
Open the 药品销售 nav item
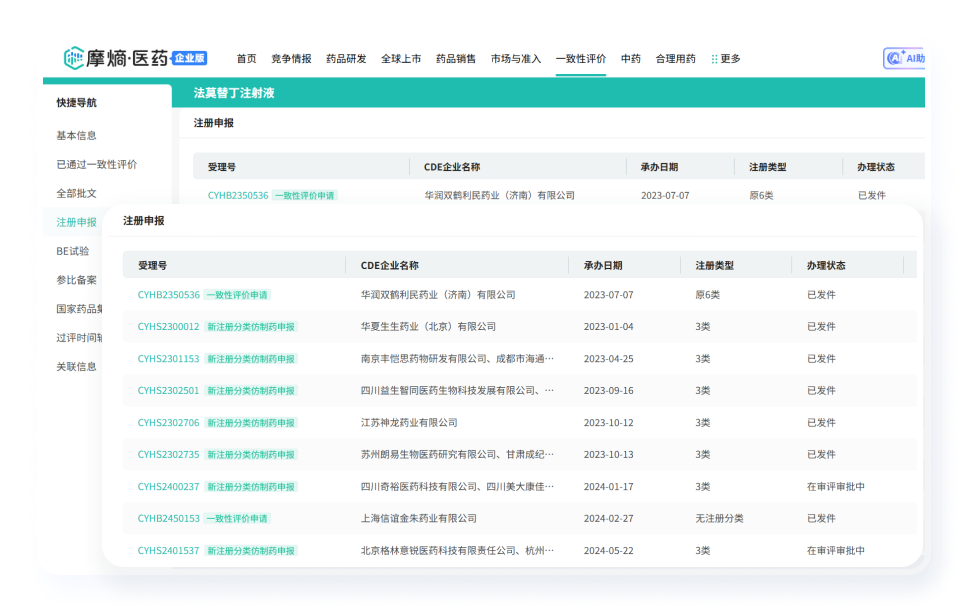(456, 59)
